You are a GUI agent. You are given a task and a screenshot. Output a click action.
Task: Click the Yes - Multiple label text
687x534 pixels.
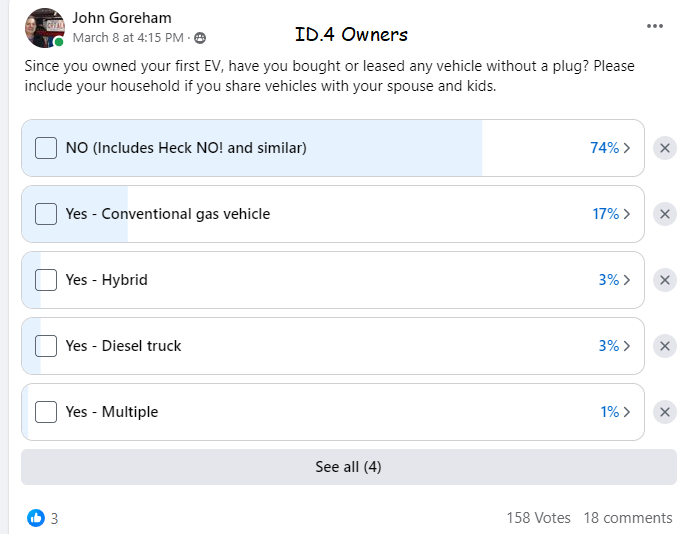tap(112, 412)
